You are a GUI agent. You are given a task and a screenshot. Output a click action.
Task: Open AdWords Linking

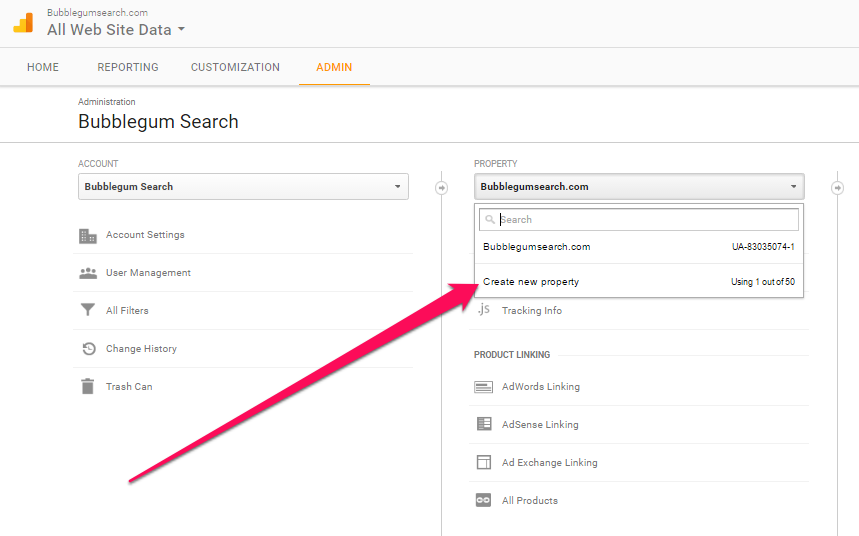coord(541,386)
